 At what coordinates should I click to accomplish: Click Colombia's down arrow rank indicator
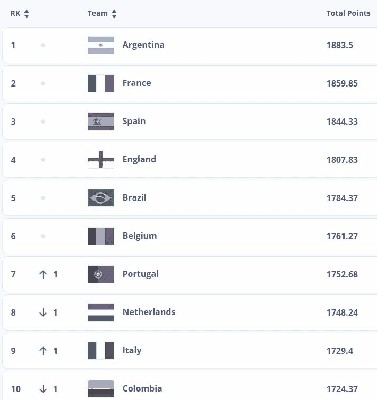tap(43, 389)
